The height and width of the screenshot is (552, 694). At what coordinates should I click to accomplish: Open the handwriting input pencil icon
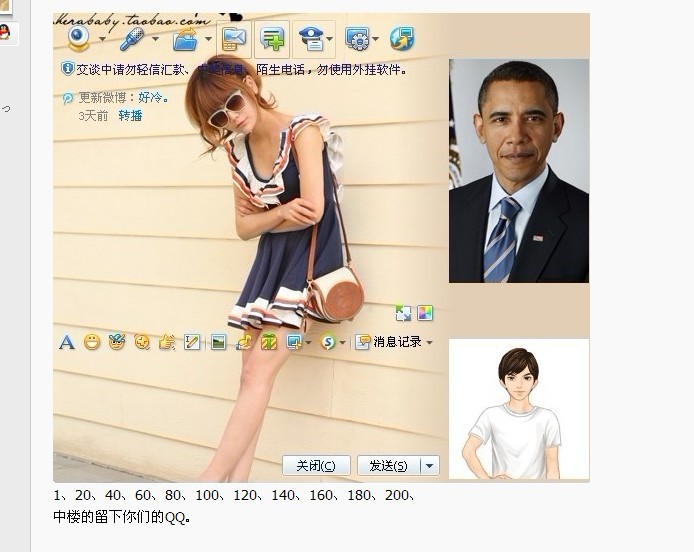point(192,342)
